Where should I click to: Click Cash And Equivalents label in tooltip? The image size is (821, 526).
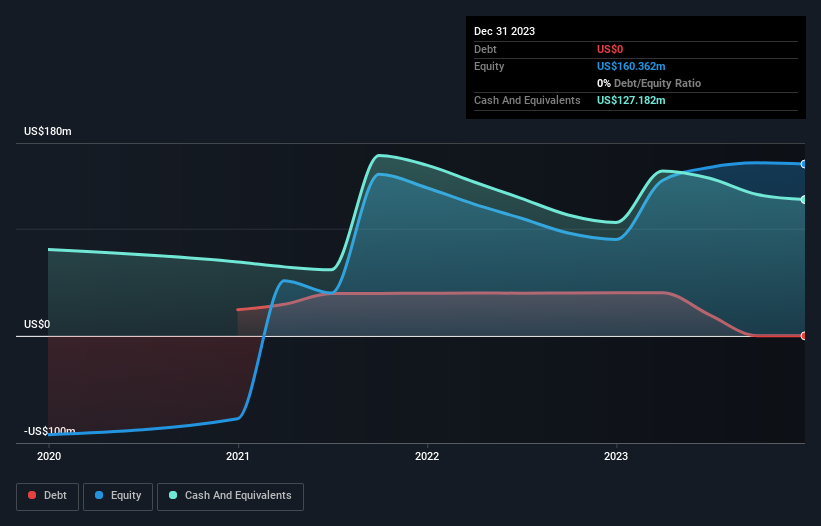(x=527, y=100)
